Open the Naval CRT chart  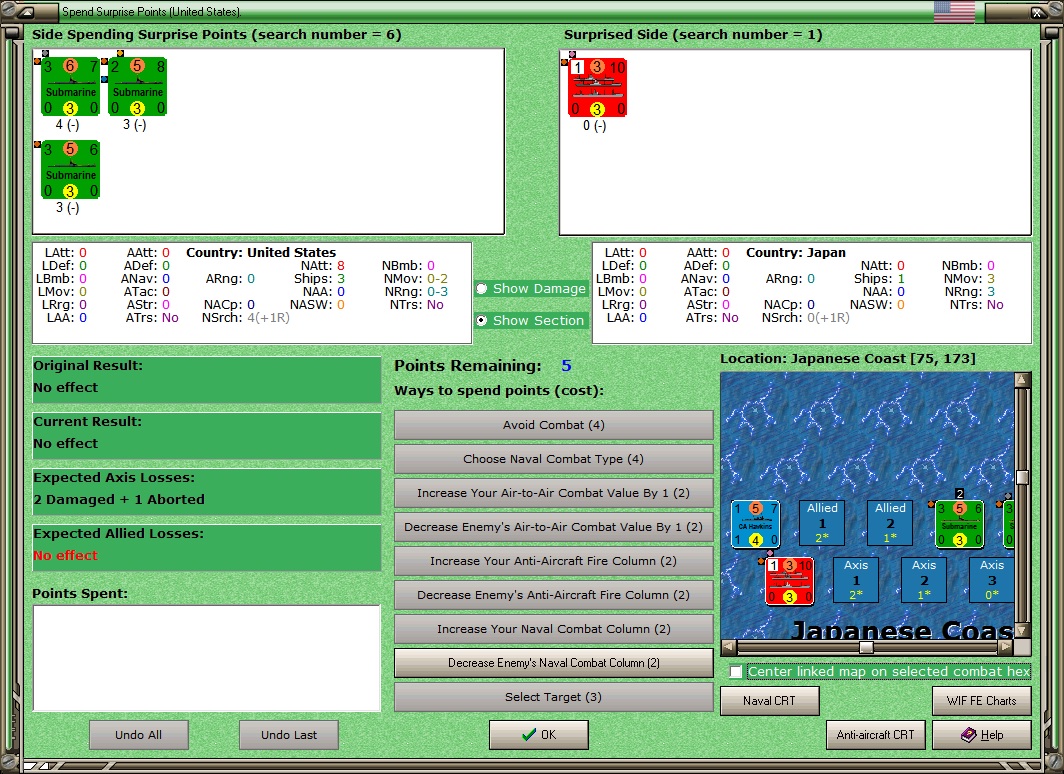coord(770,701)
